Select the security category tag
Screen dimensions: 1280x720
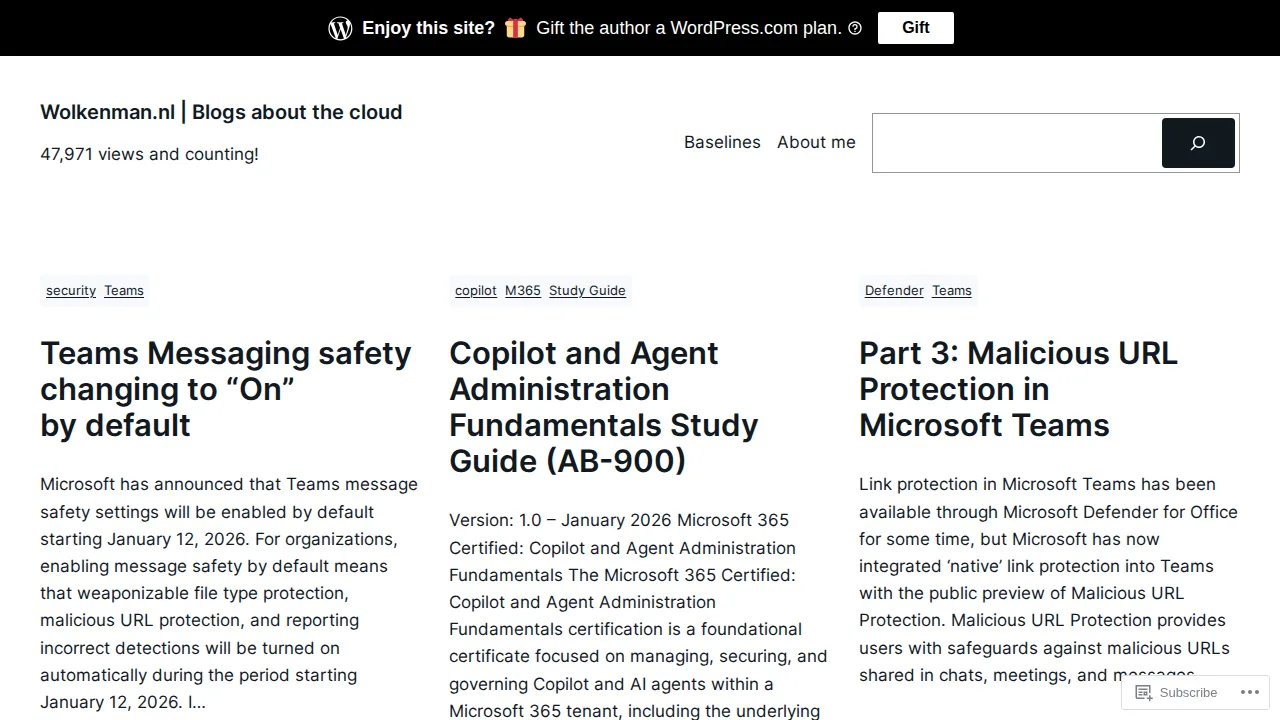[71, 290]
